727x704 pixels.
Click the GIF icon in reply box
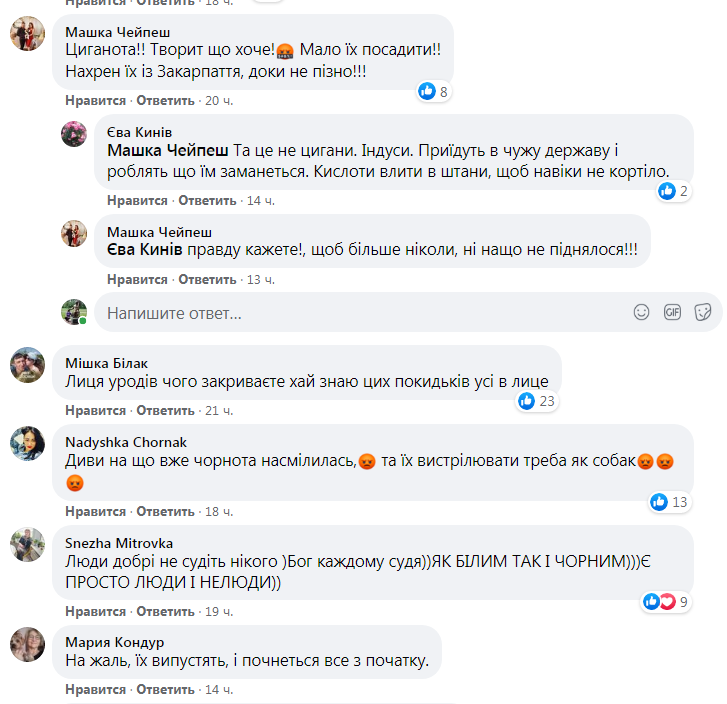[673, 313]
